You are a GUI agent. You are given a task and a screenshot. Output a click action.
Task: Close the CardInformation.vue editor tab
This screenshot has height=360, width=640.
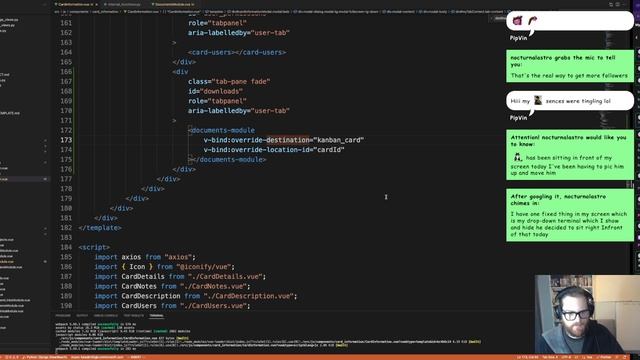(96, 4)
